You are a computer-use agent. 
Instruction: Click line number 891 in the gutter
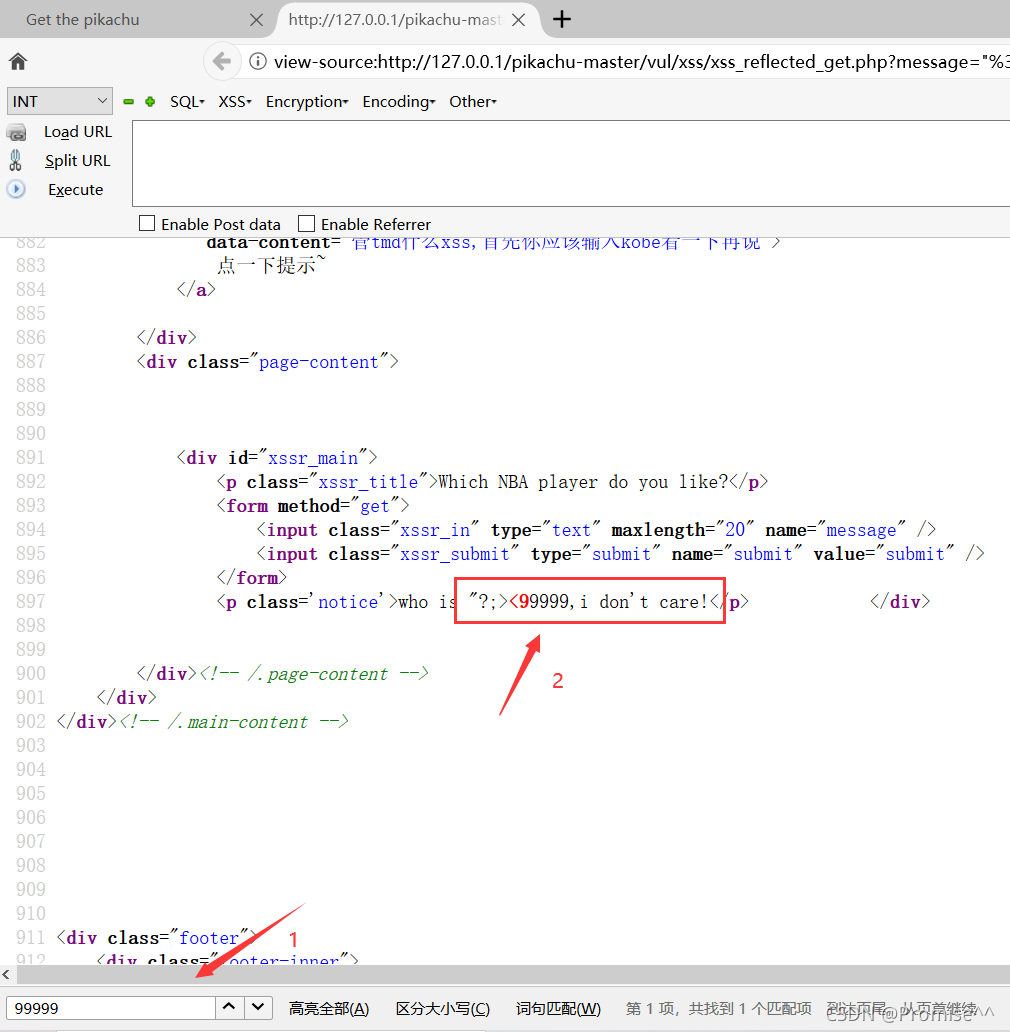31,457
